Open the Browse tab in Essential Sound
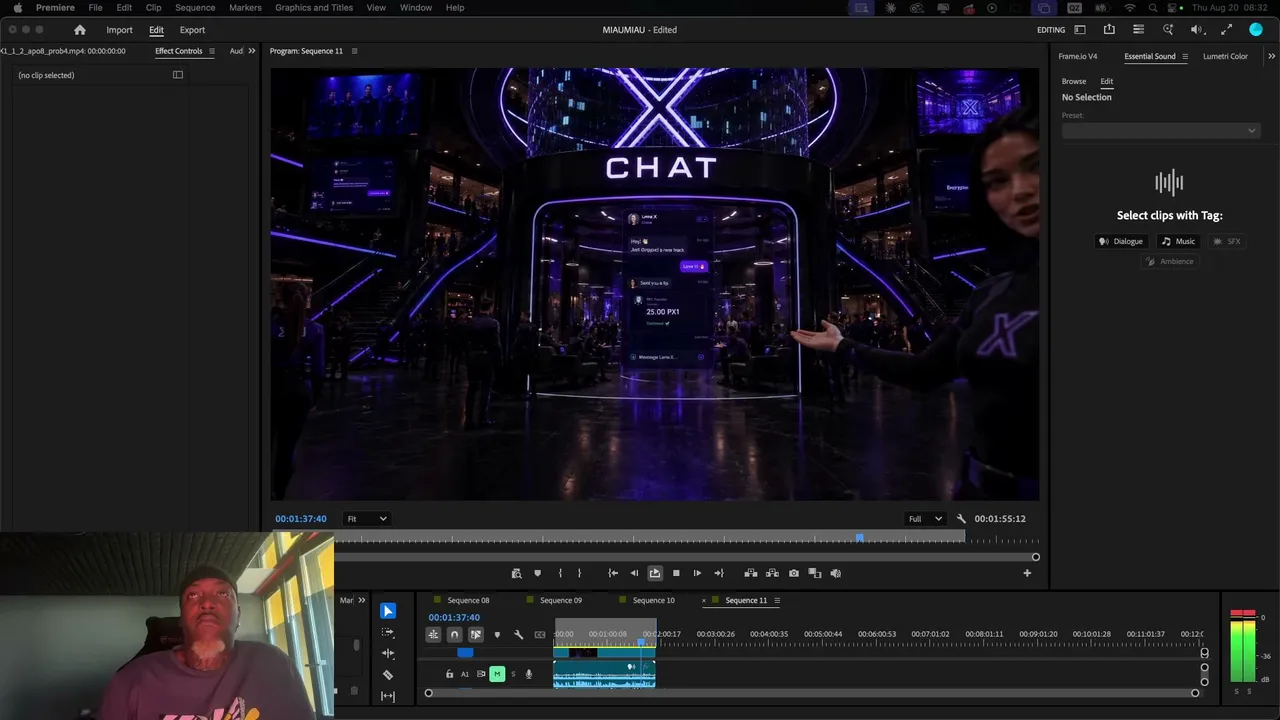This screenshot has width=1280, height=720. (x=1074, y=82)
